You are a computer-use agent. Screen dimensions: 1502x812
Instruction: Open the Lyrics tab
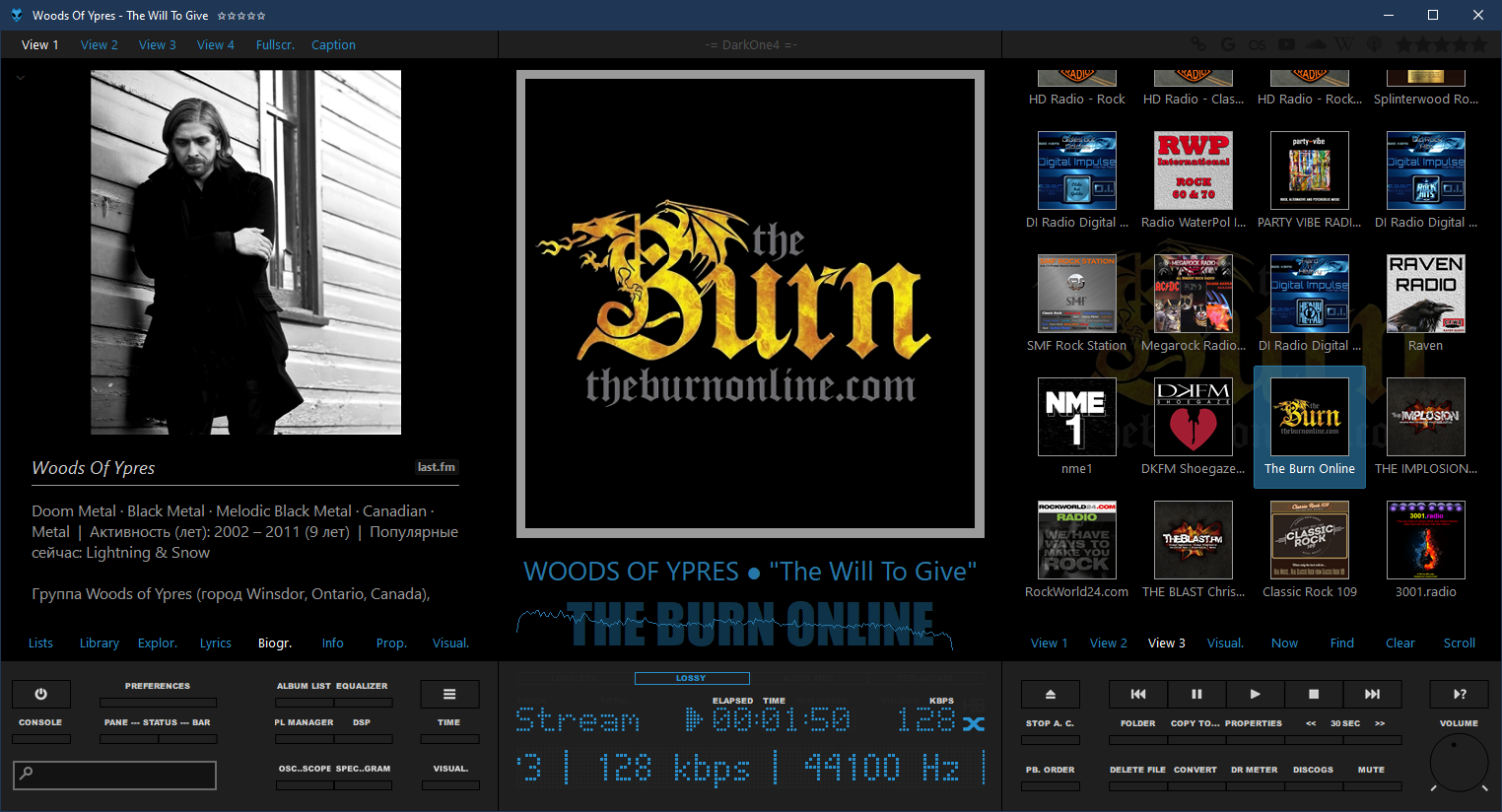(216, 643)
